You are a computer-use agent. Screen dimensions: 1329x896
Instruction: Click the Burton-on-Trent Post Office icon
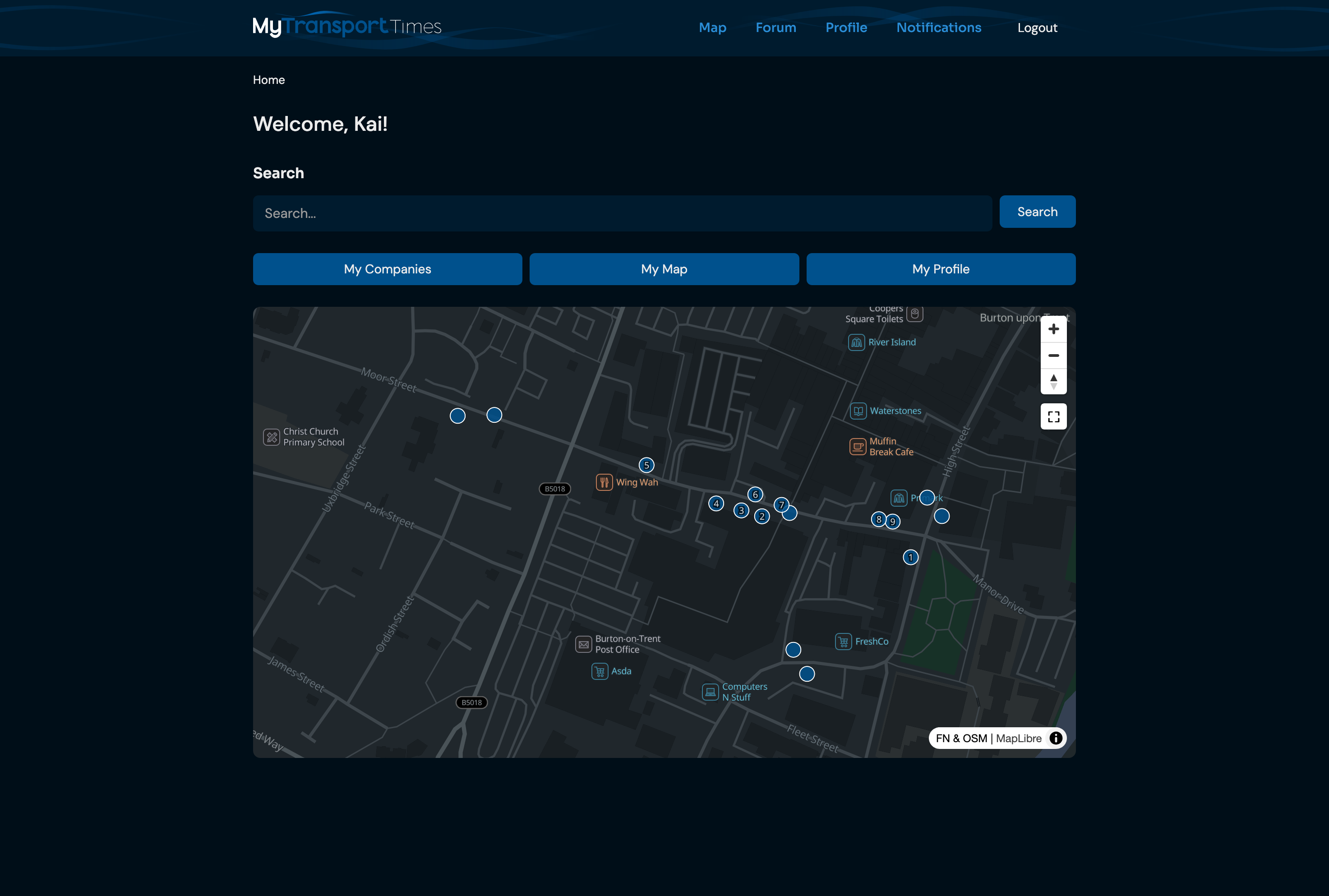[x=583, y=645]
